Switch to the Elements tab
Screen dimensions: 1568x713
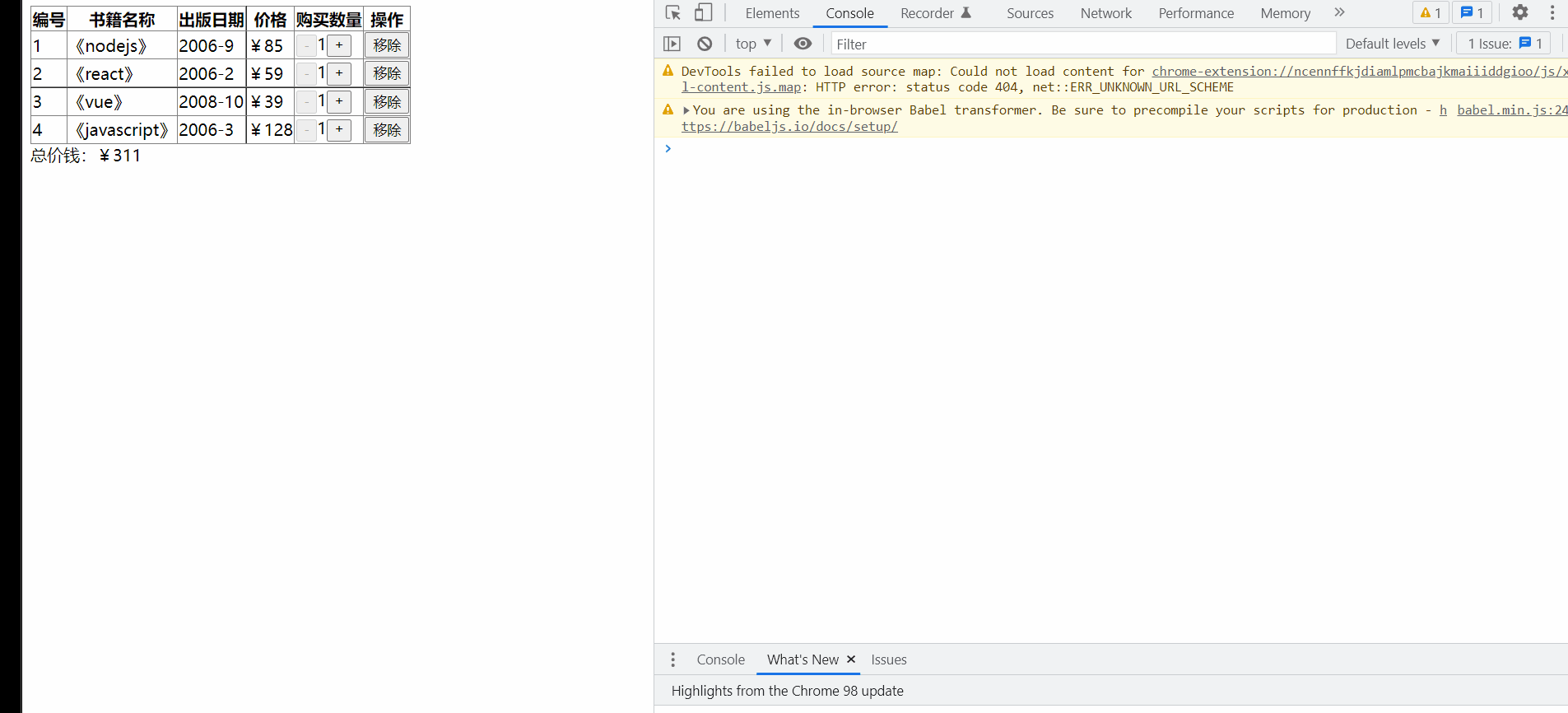[772, 13]
